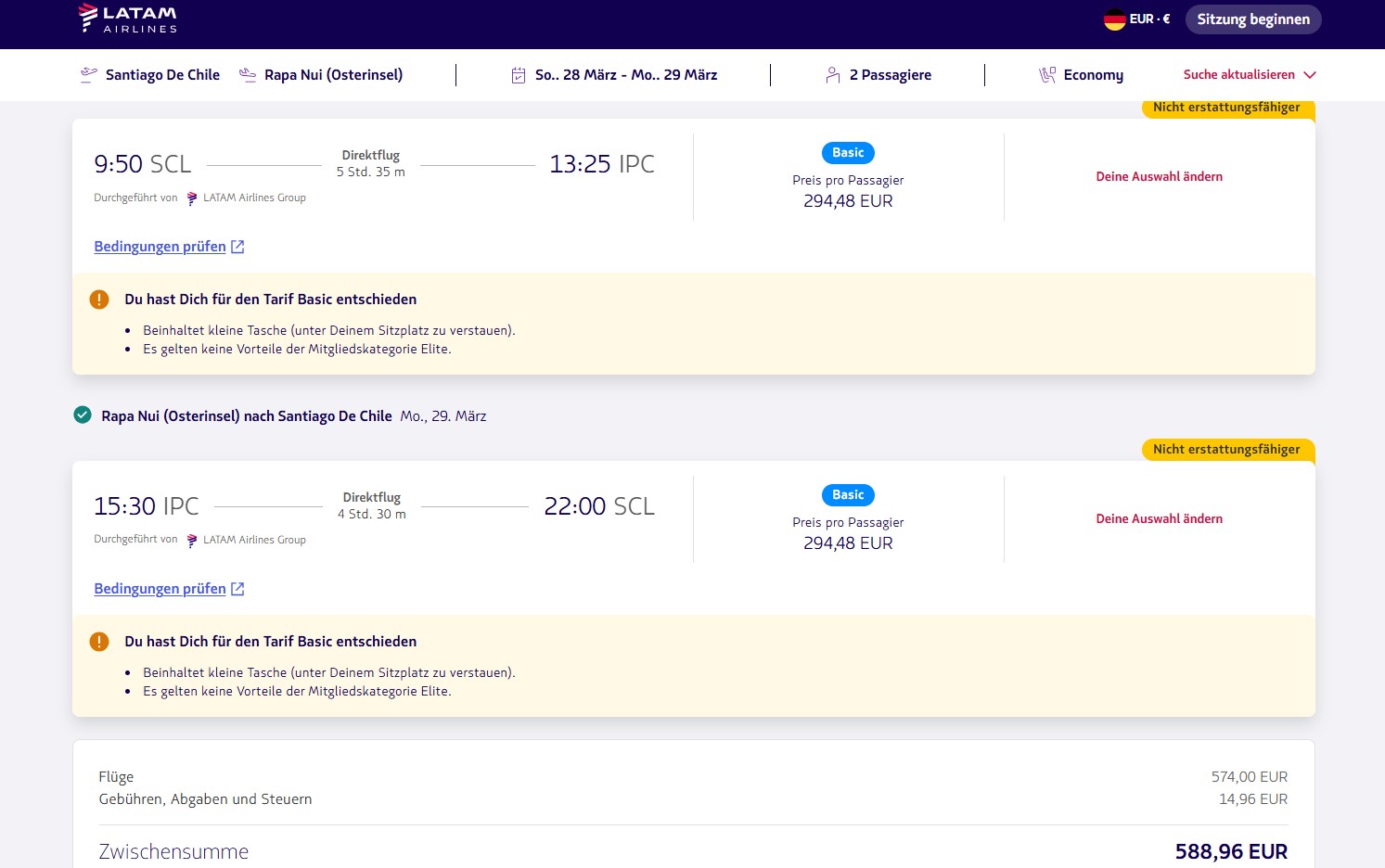Click Suche aktualisieren link
This screenshot has height=868, width=1385.
[1238, 75]
